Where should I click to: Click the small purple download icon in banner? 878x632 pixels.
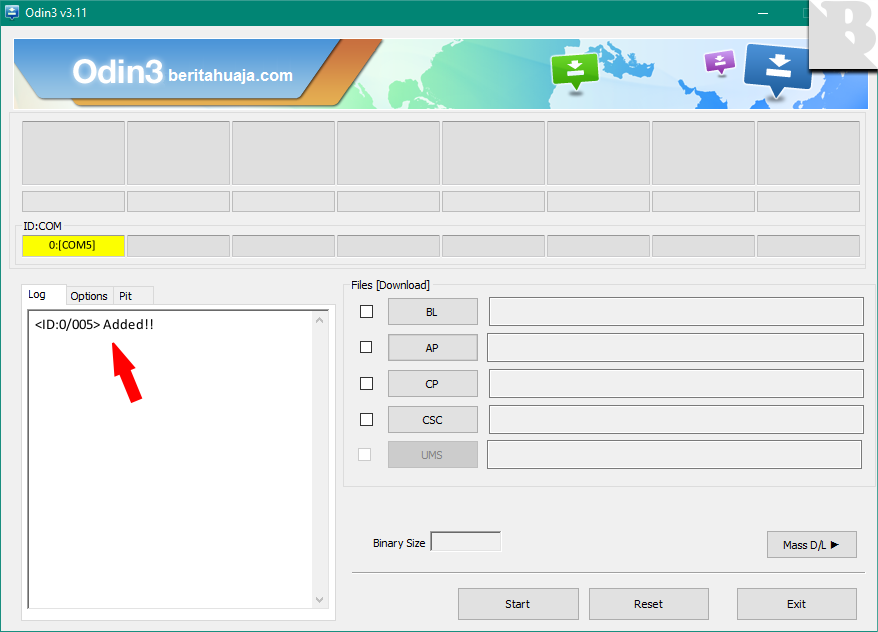[x=719, y=62]
